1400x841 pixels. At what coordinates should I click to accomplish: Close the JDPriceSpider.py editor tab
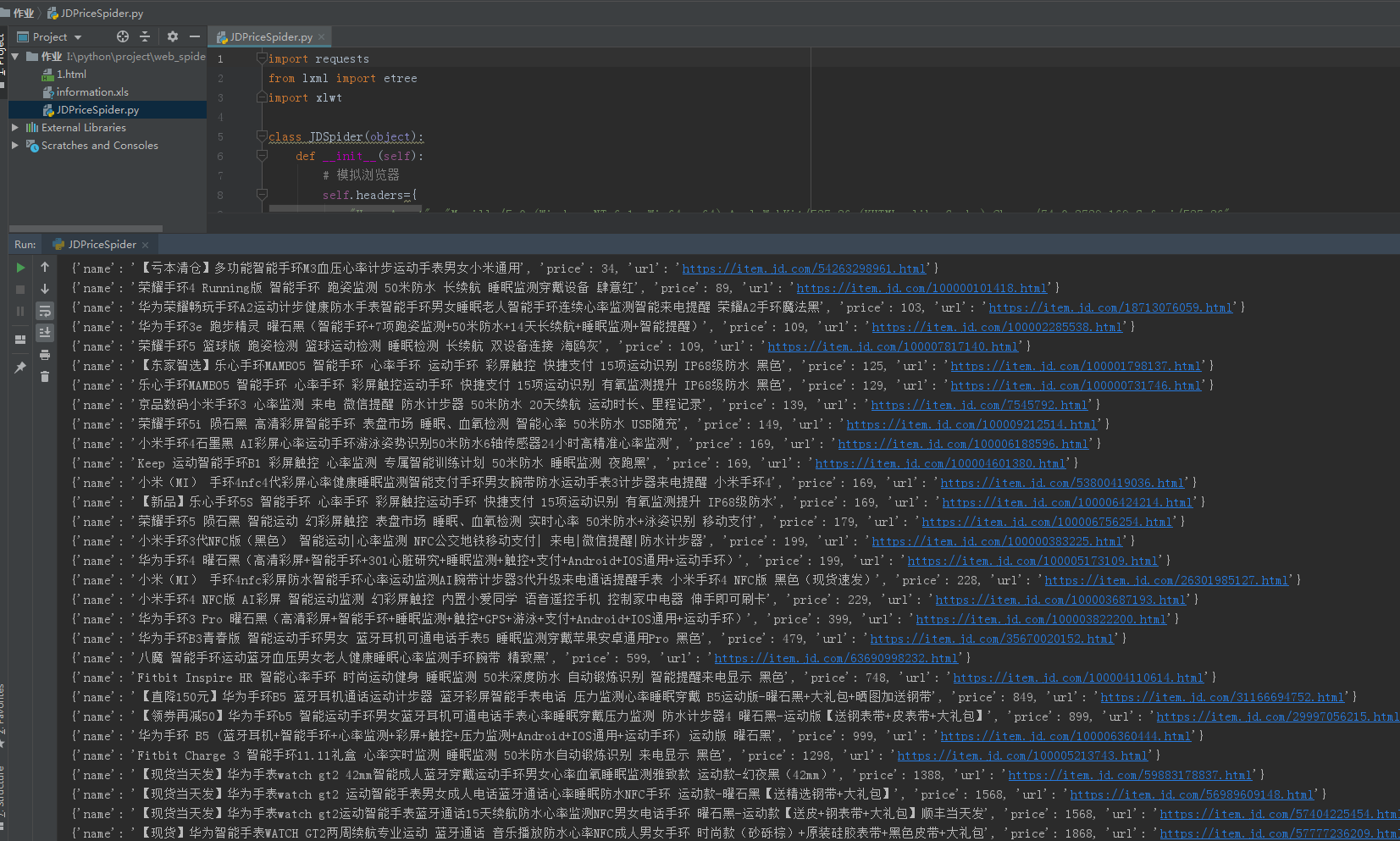pos(322,37)
